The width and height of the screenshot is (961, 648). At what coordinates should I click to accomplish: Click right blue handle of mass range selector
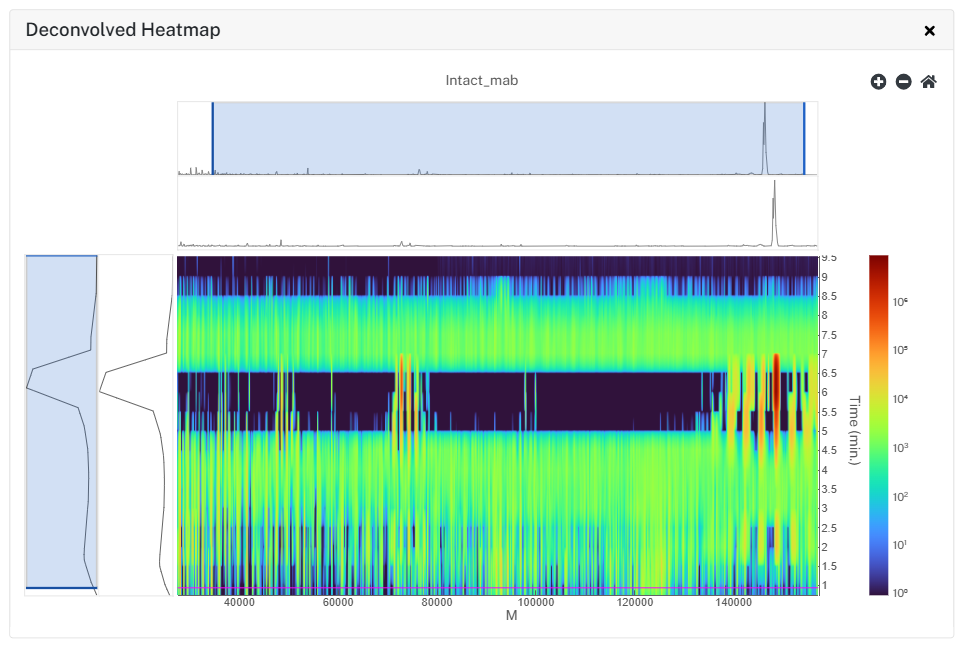click(x=804, y=139)
